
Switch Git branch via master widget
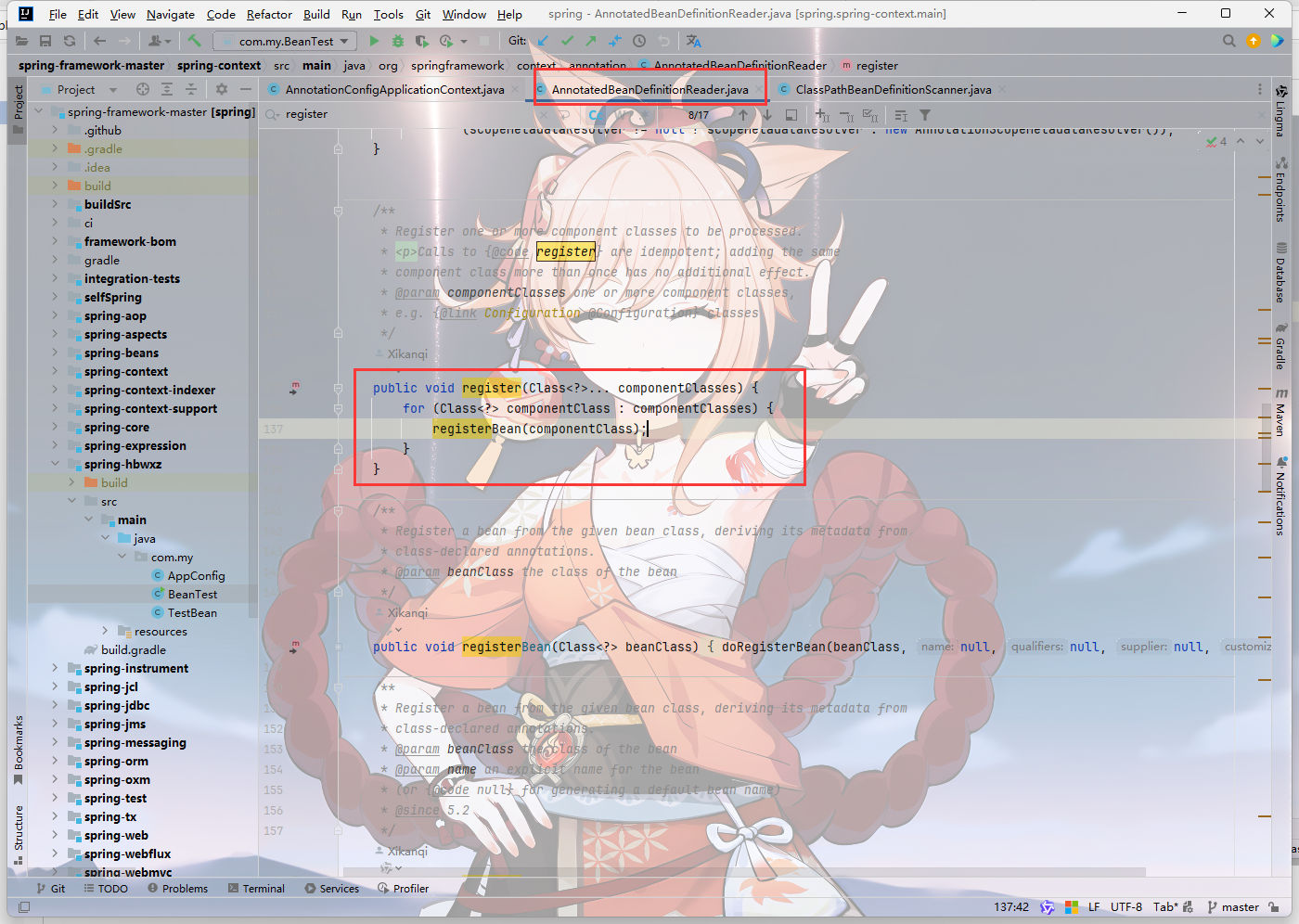pos(1233,906)
